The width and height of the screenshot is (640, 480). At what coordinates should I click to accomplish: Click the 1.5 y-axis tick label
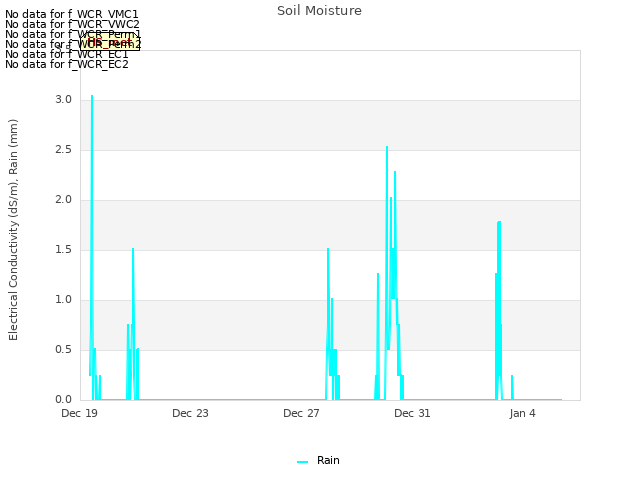point(64,250)
